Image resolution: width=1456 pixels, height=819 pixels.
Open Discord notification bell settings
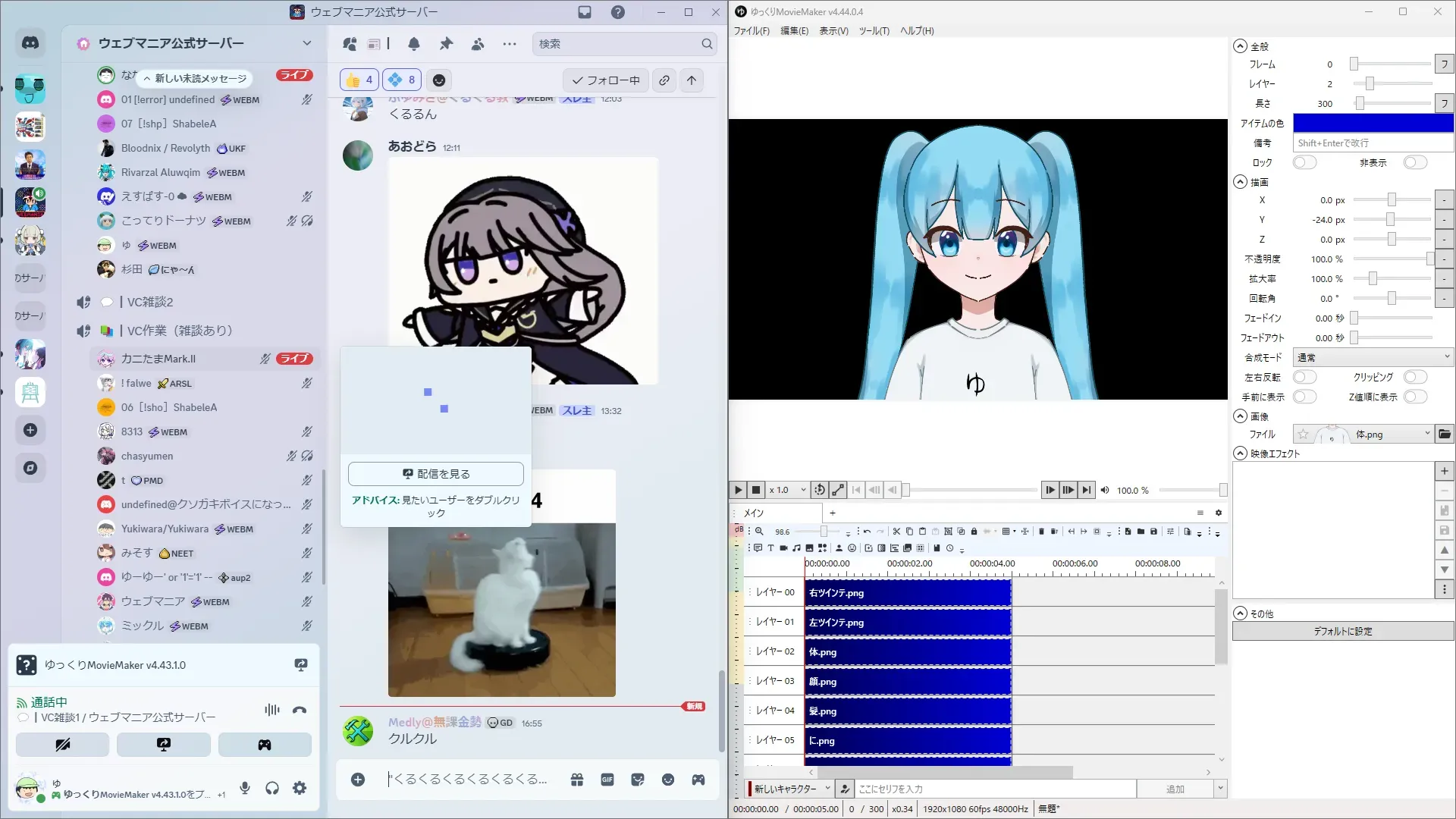pos(413,44)
